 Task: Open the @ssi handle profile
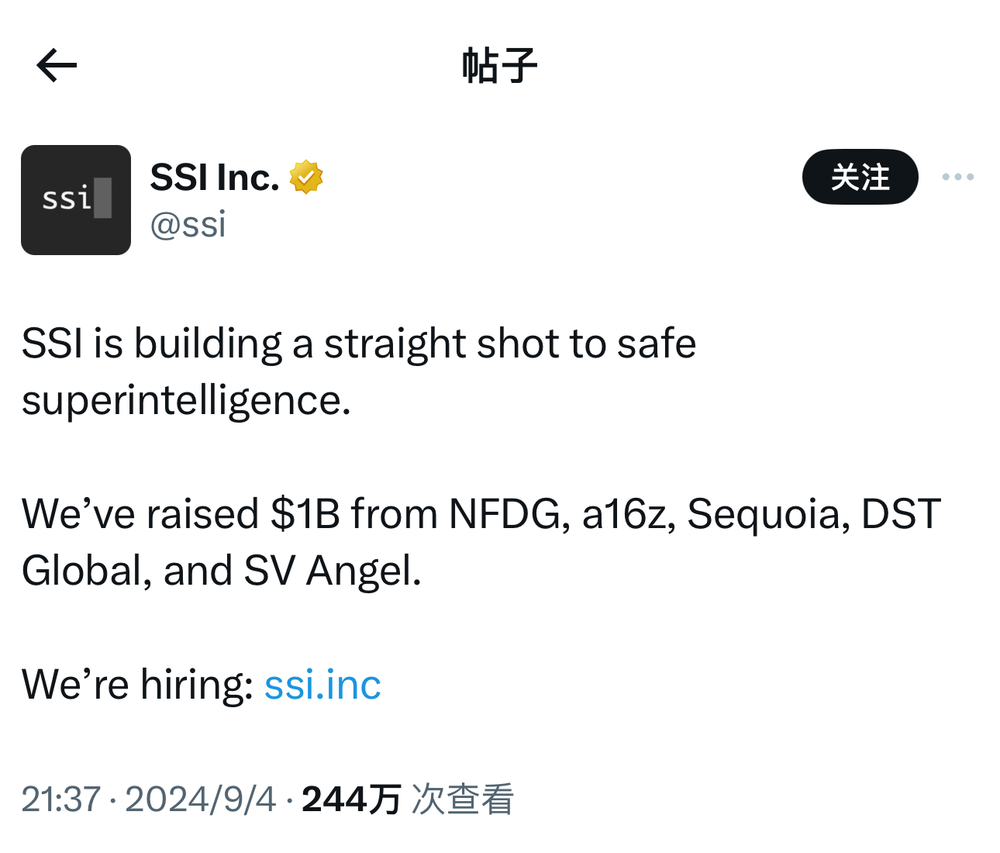click(188, 224)
